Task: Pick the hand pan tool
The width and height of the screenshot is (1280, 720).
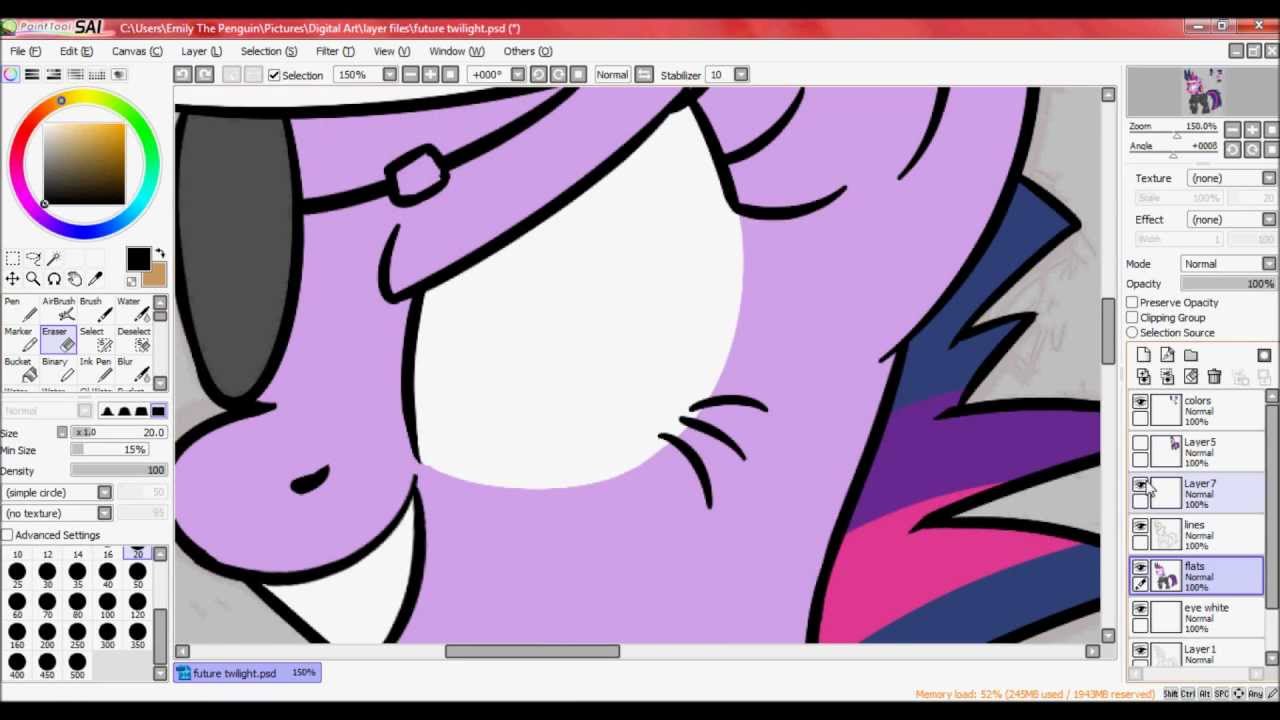Action: click(x=75, y=279)
